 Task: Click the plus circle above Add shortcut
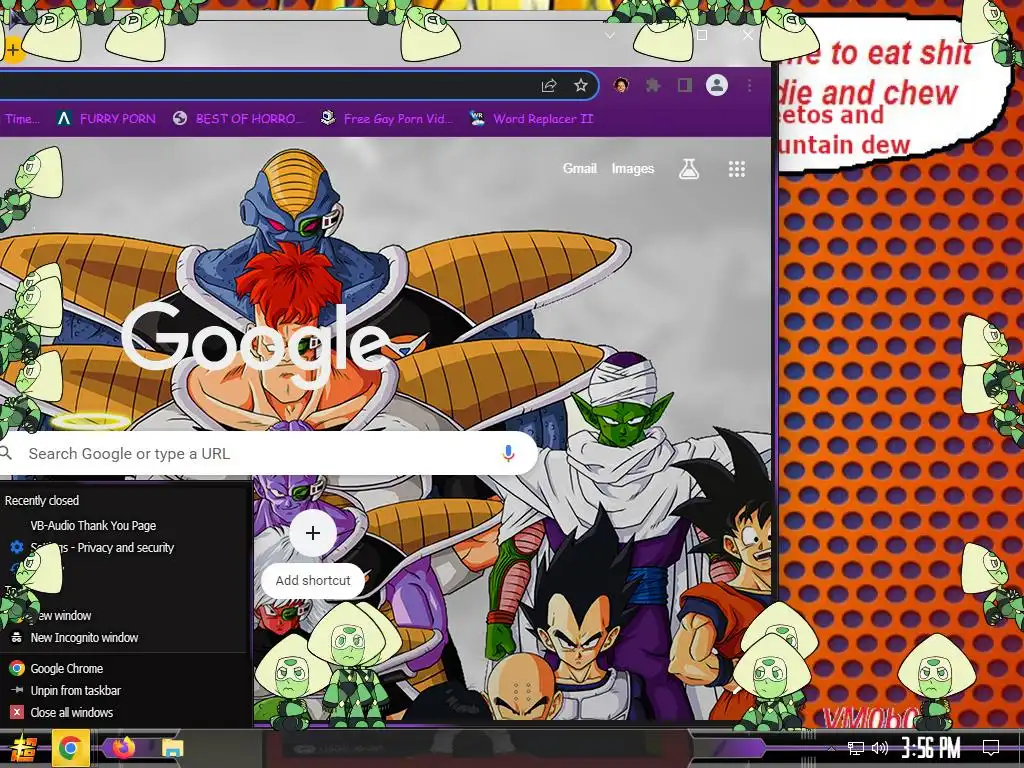pos(313,533)
